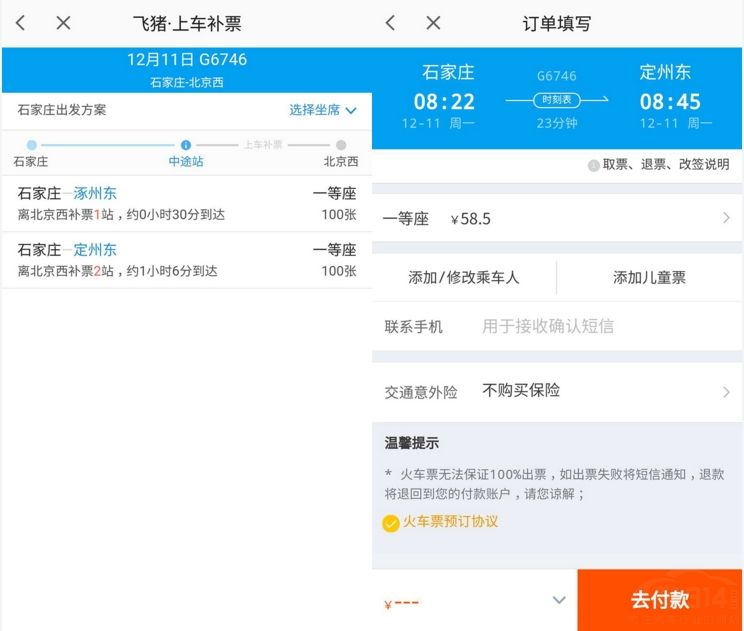Screen dimensions: 744x631
Task: Tap back arrow on 飞猪·上车补票 screen
Action: click(x=21, y=23)
